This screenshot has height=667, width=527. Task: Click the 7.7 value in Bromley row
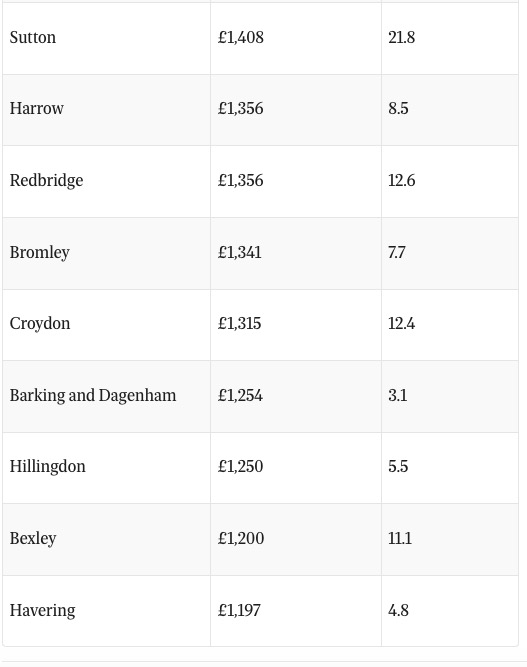point(396,252)
